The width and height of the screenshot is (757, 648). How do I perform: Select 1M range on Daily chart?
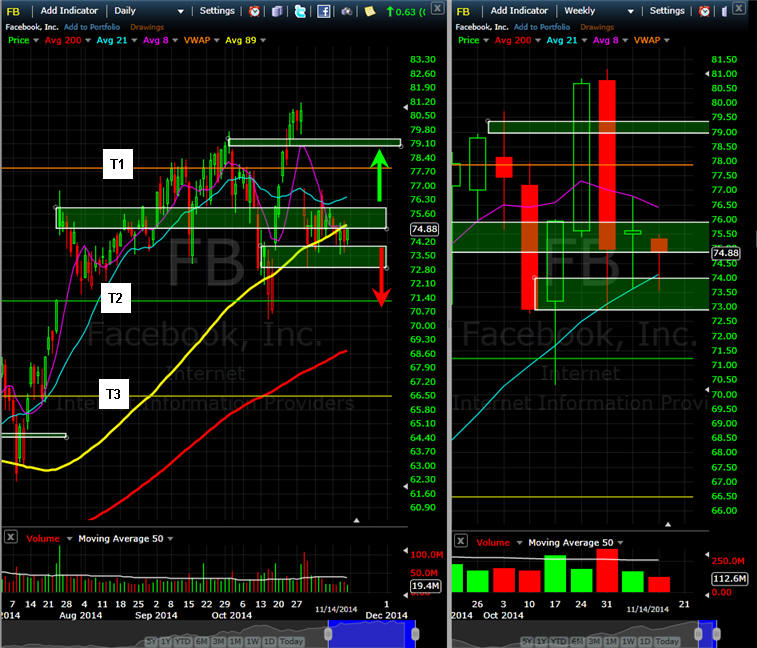tap(235, 641)
